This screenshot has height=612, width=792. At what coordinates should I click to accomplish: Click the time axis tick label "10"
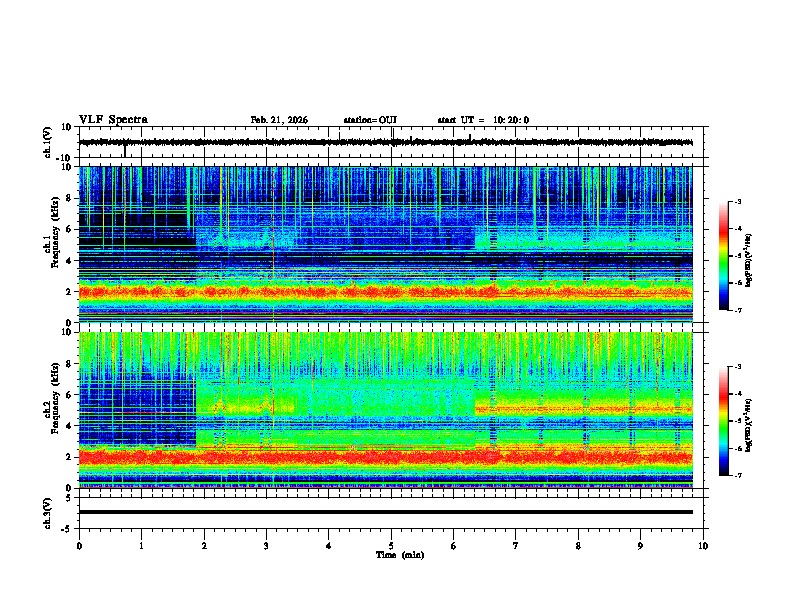point(703,546)
